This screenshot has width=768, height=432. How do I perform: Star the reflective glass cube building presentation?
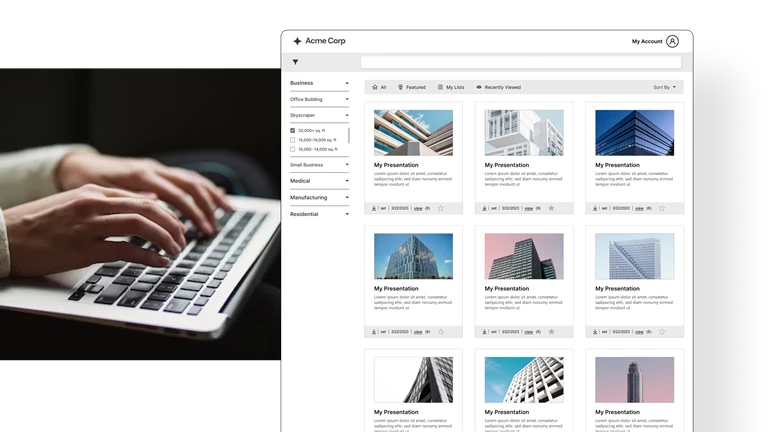pos(441,332)
